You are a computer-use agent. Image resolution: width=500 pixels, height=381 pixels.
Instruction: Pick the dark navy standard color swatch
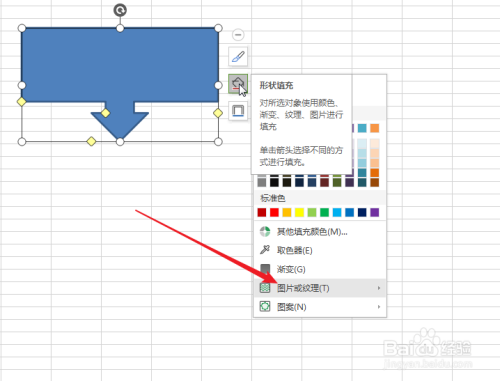362,212
